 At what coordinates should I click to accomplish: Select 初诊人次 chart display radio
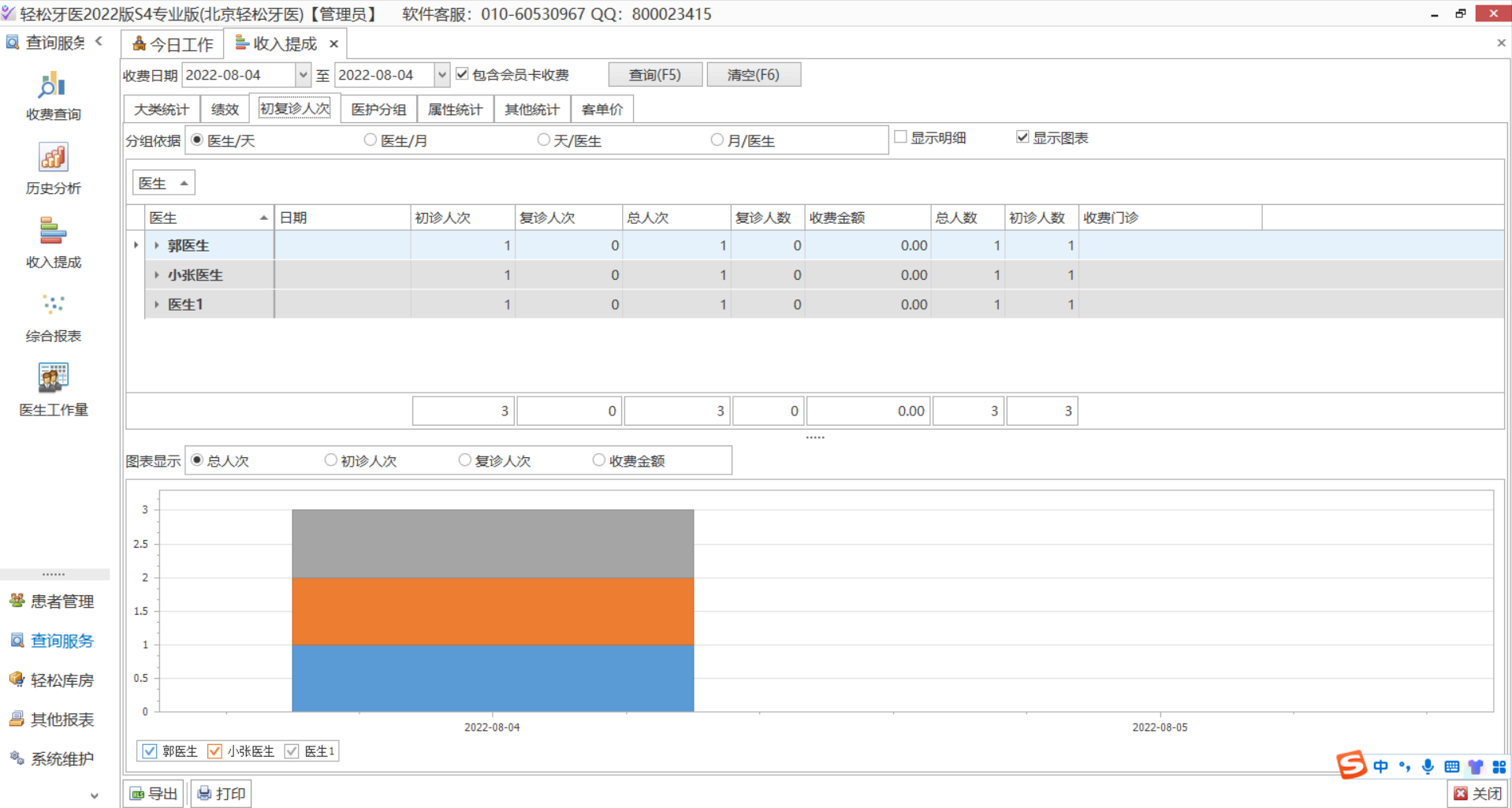[x=330, y=460]
